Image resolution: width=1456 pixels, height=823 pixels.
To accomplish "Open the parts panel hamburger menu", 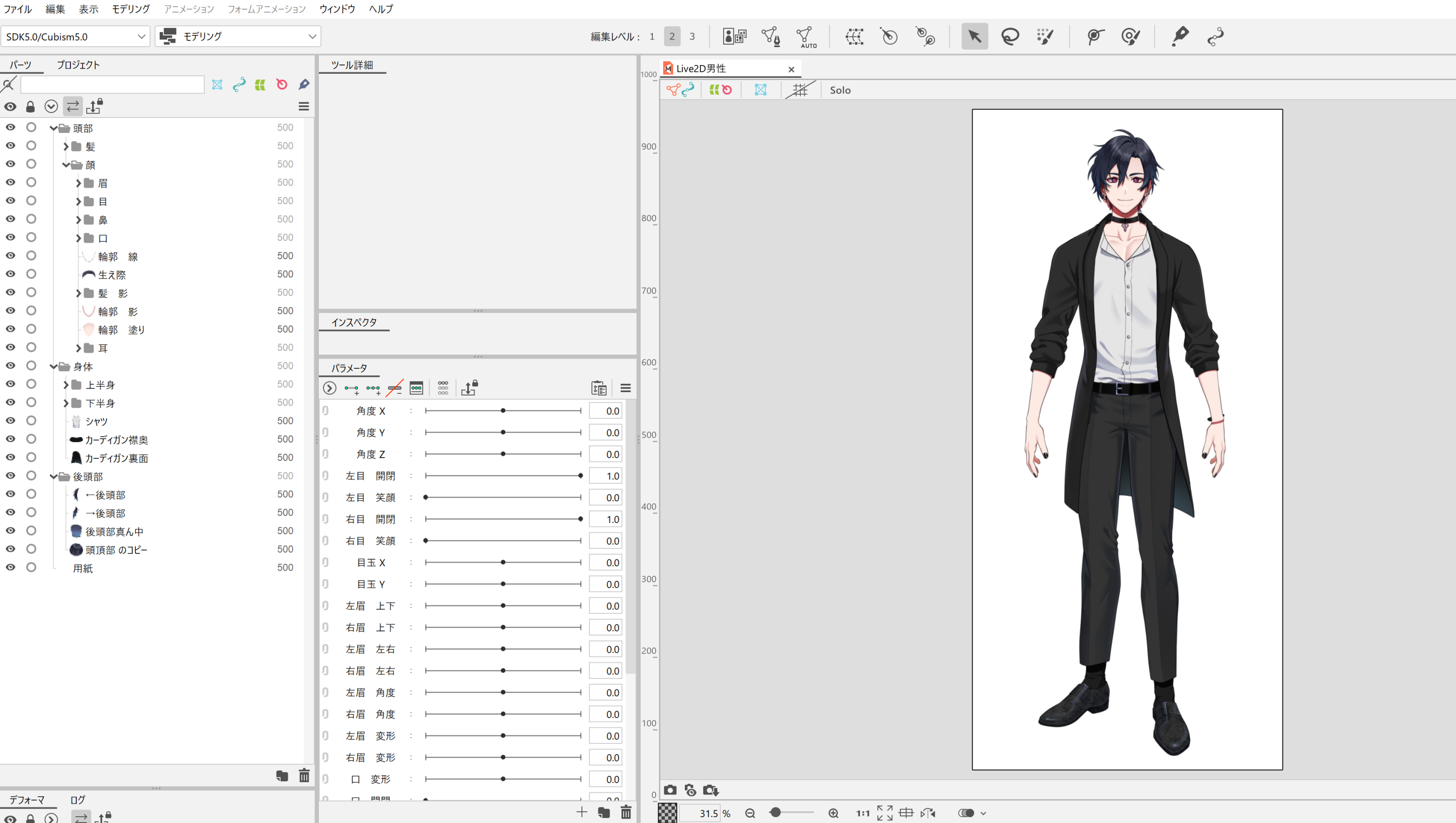I will [x=303, y=106].
